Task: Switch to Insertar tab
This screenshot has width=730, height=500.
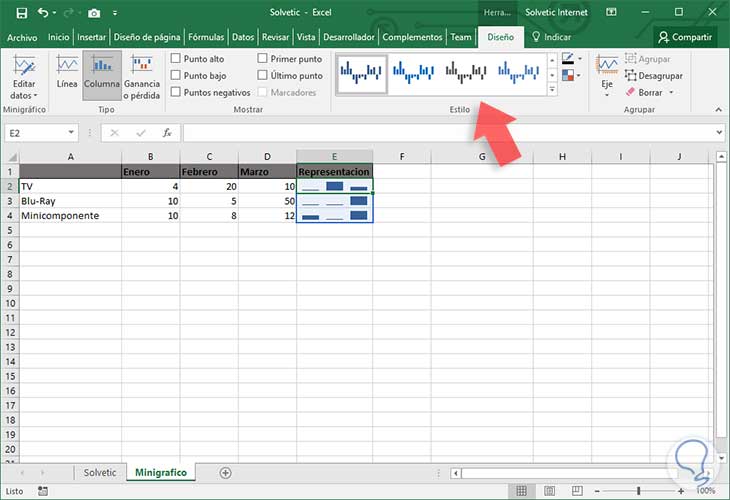Action: 91,37
